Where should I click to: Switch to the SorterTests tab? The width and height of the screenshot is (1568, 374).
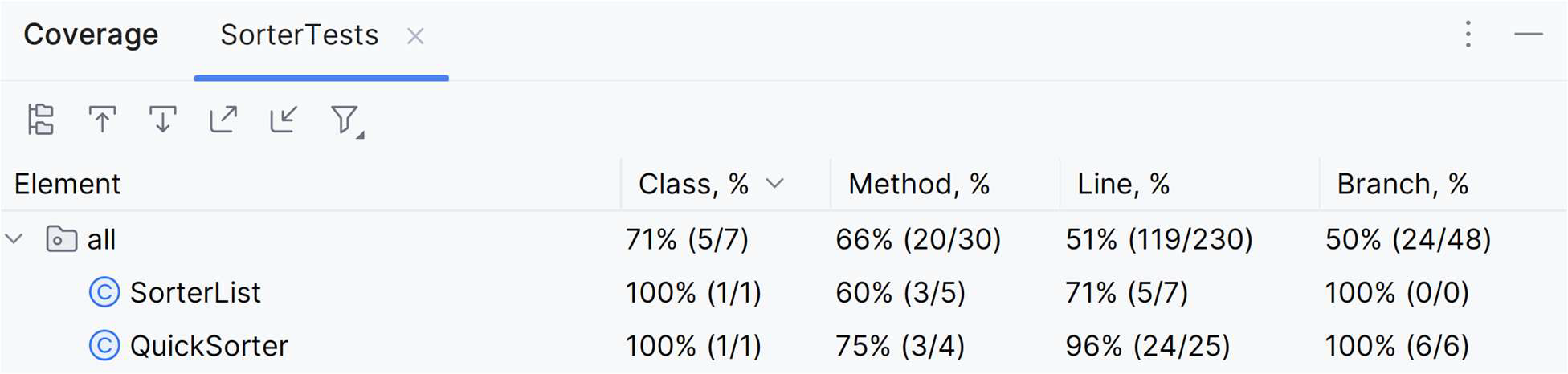(x=299, y=35)
